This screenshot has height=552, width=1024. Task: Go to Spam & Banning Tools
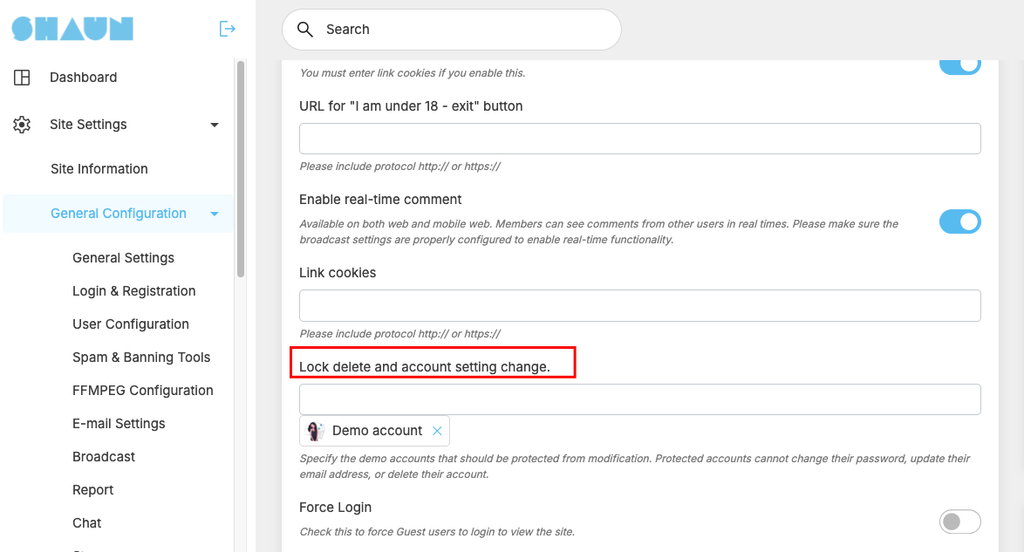141,357
